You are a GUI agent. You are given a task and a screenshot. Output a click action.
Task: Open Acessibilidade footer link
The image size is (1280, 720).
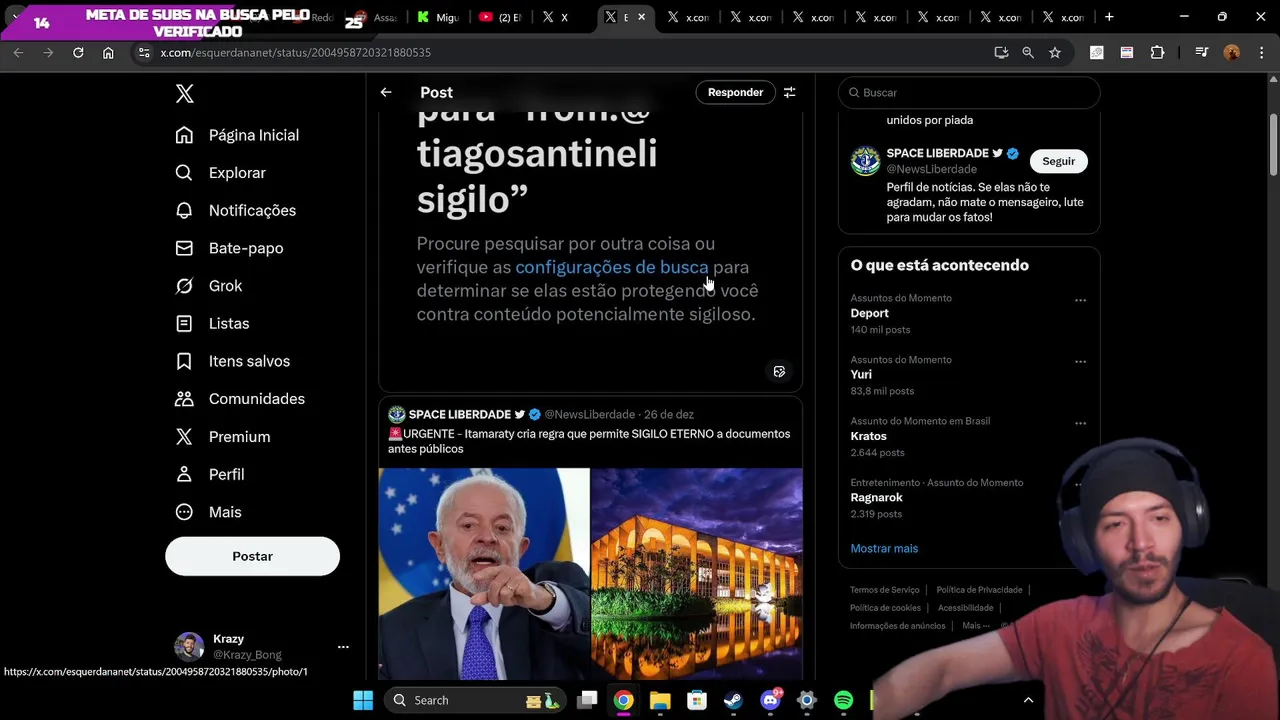[x=966, y=608]
